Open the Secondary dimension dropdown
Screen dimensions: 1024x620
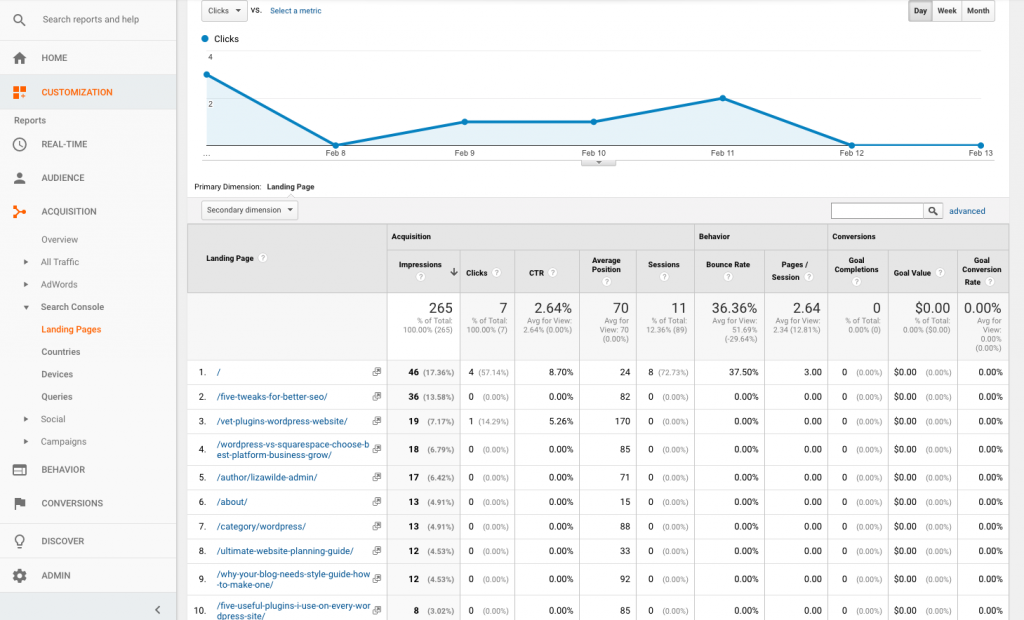click(250, 210)
